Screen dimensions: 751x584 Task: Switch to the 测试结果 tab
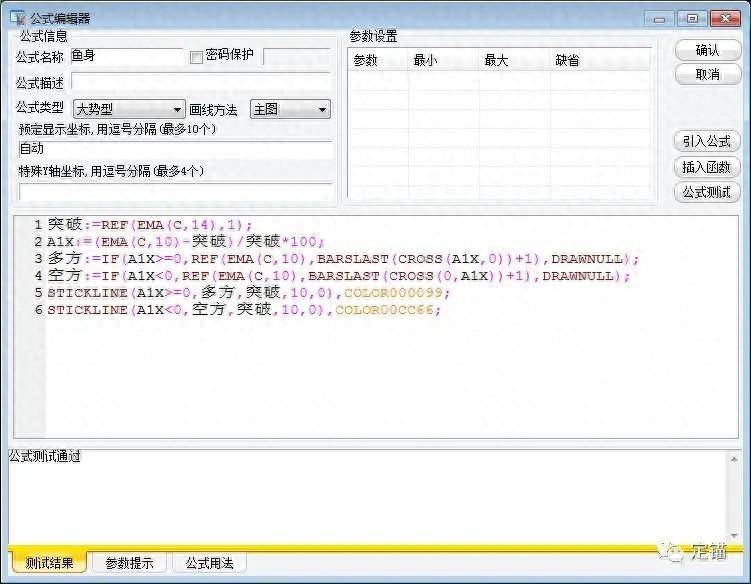tap(49, 562)
